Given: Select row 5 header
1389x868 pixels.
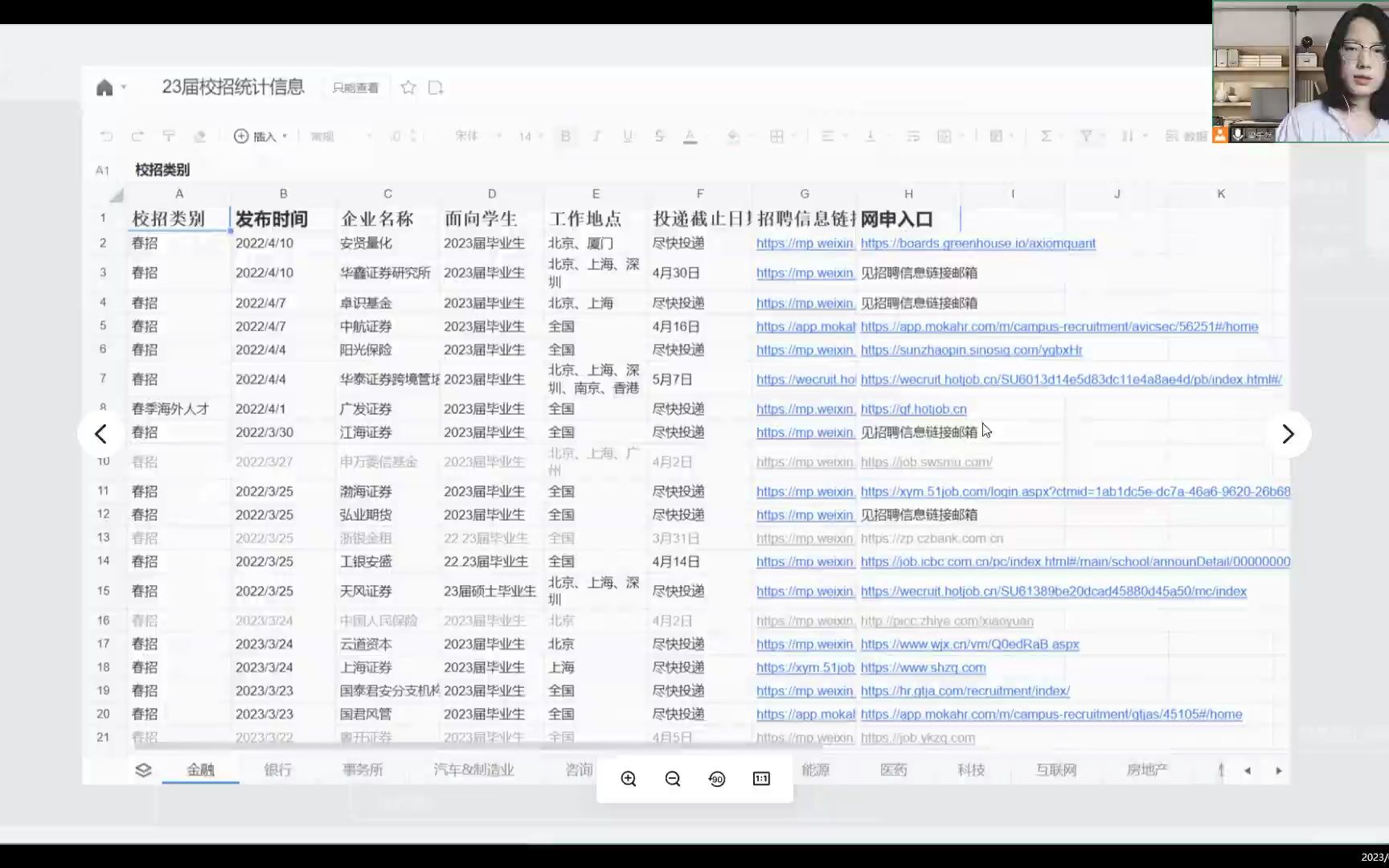Looking at the screenshot, I should tap(103, 326).
